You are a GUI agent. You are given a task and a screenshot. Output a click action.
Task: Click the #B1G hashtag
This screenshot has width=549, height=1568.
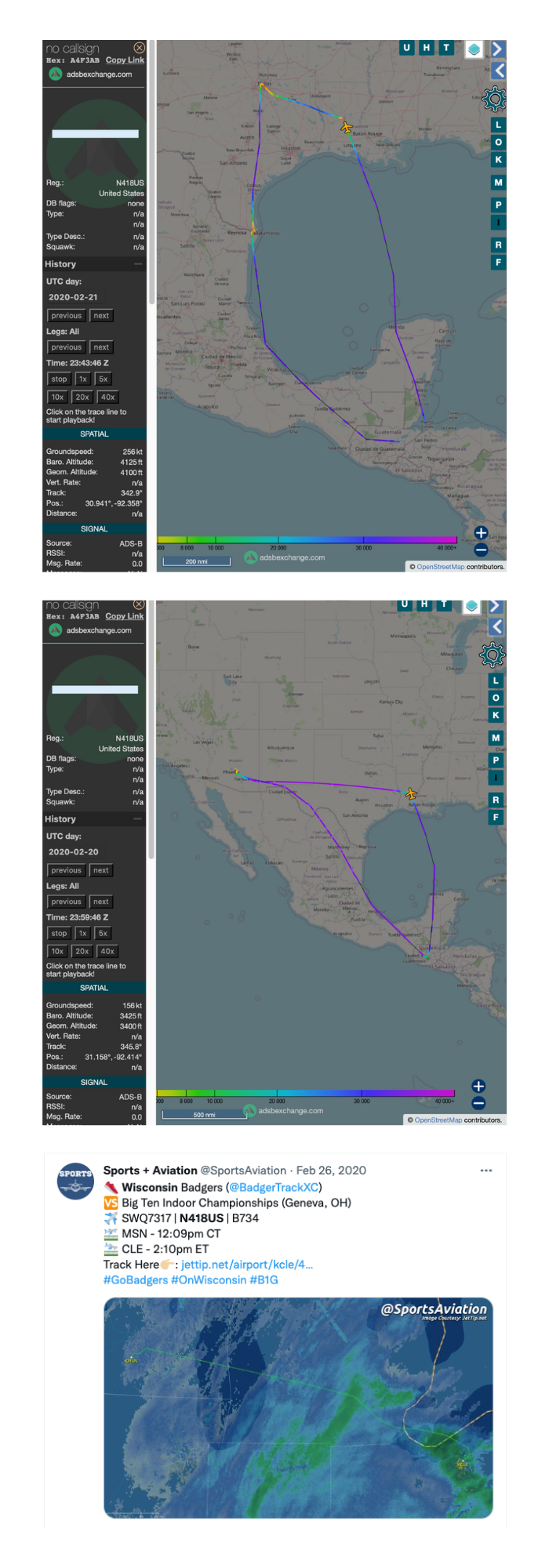coord(264,1280)
